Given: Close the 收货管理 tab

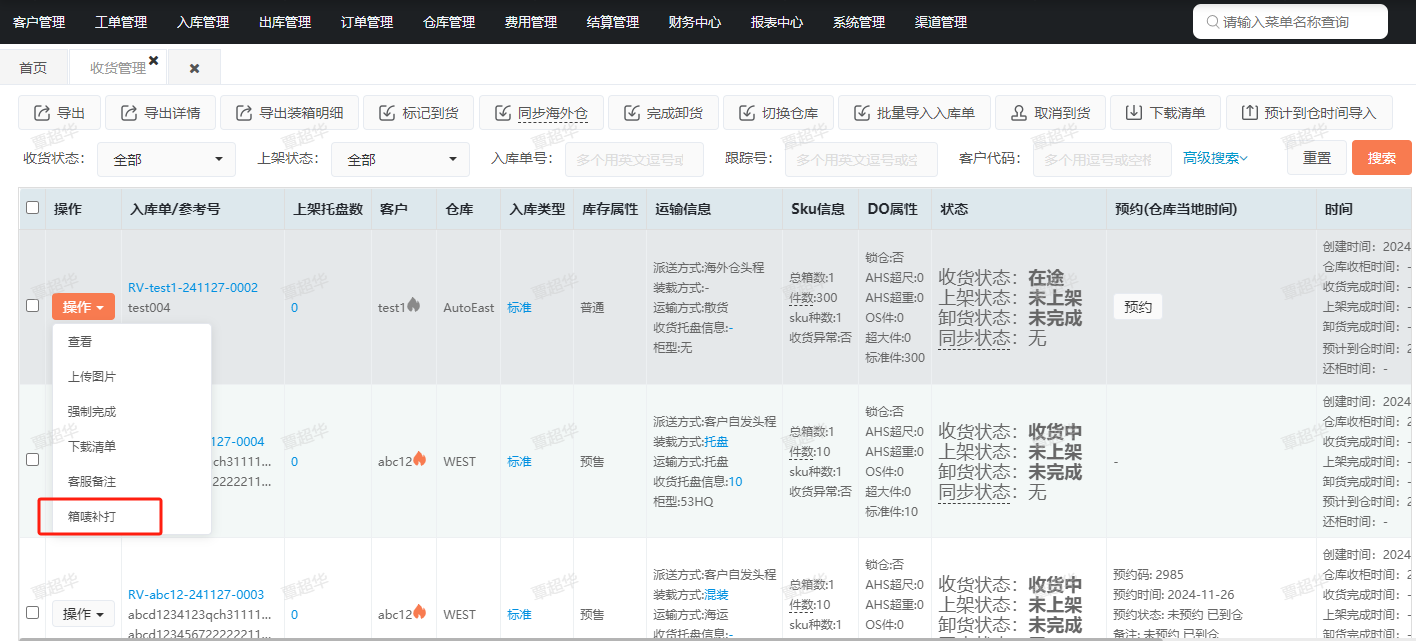Looking at the screenshot, I should [x=153, y=60].
